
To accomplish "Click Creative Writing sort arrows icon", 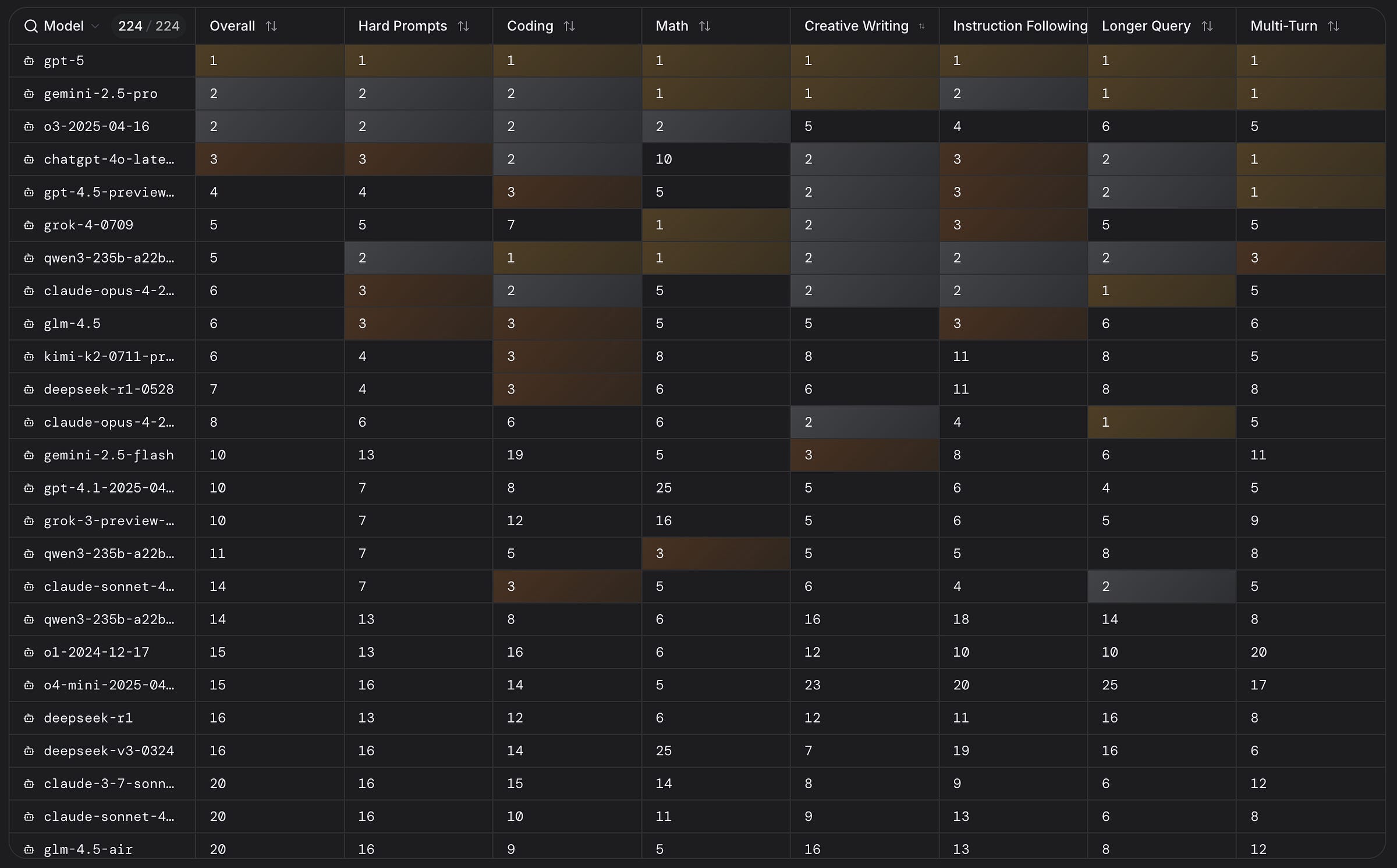I will point(921,26).
